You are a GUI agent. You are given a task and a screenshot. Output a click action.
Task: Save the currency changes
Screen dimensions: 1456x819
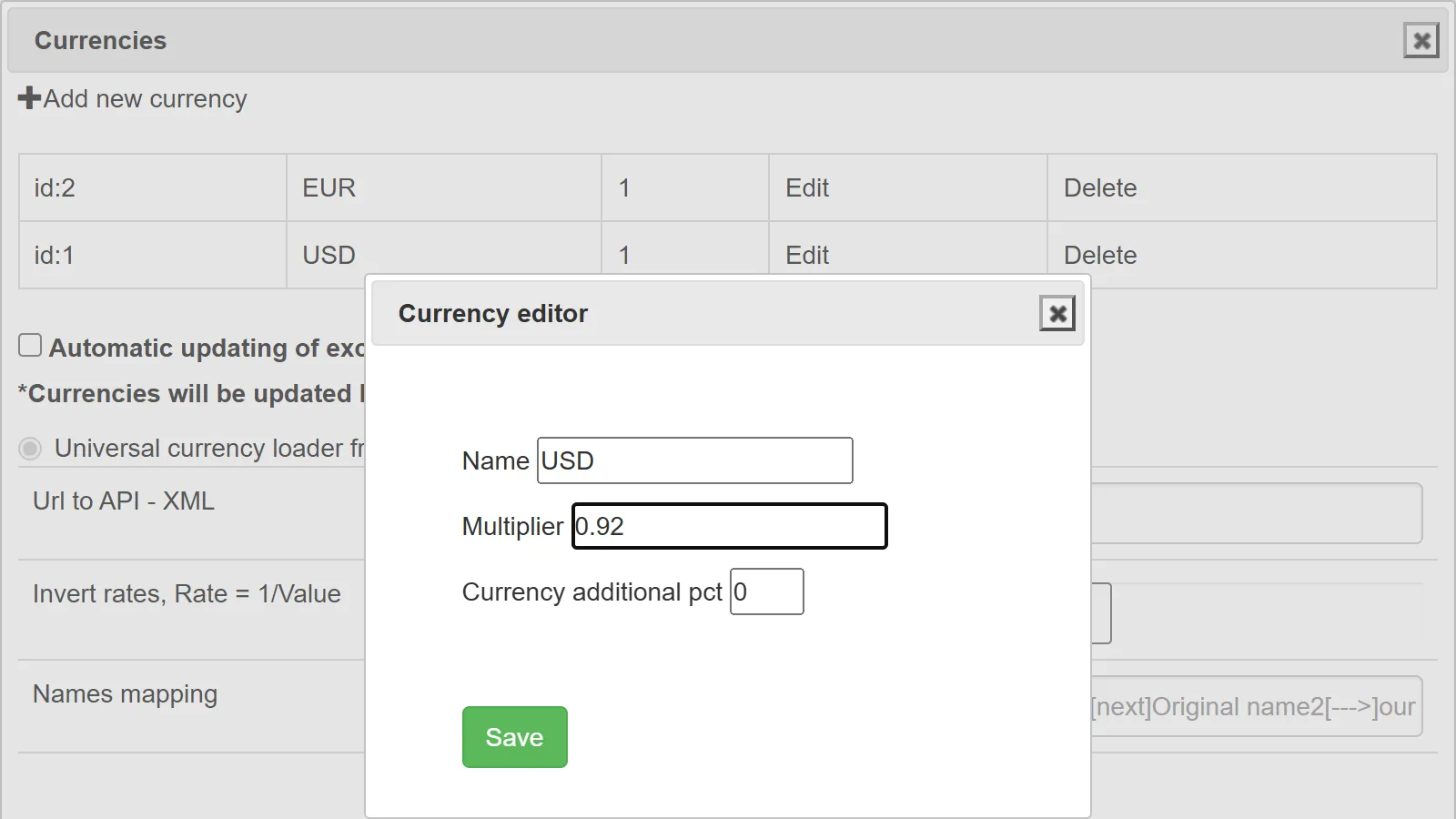[x=514, y=737]
